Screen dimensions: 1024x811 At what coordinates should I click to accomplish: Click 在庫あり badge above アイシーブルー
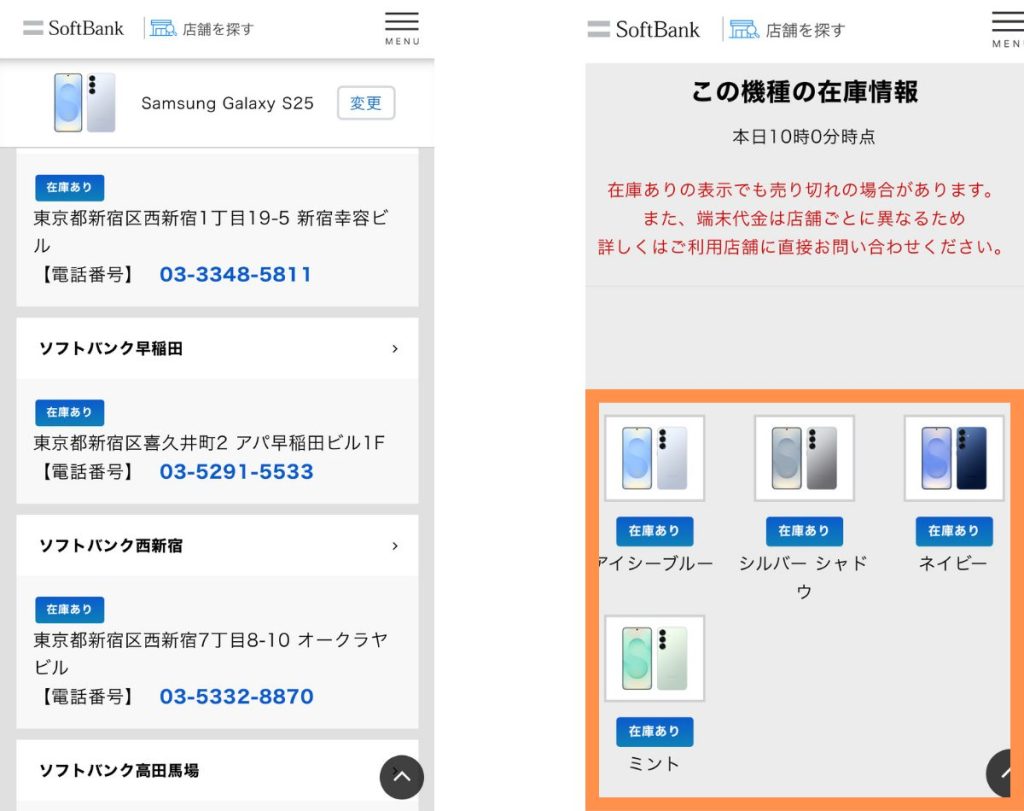[x=654, y=531]
